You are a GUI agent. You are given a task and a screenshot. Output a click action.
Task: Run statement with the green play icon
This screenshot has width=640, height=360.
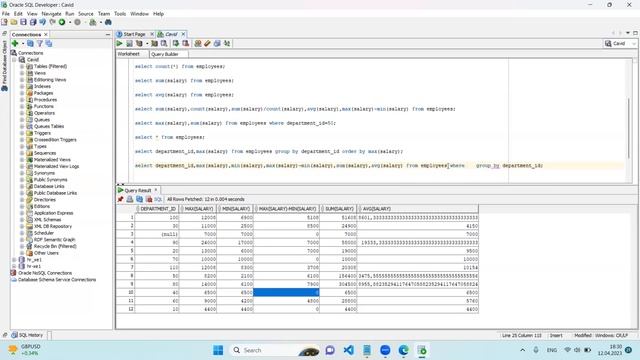coord(120,43)
